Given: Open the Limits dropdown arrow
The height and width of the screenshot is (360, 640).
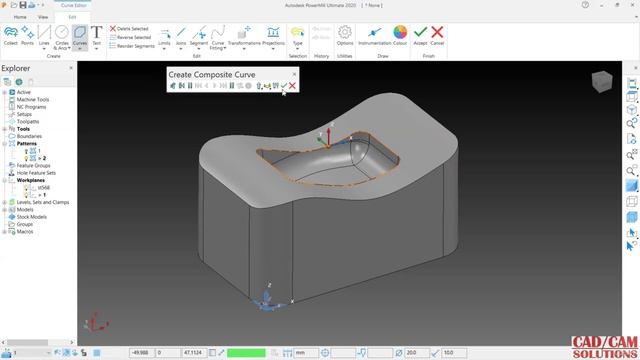Looking at the screenshot, I should point(164,49).
